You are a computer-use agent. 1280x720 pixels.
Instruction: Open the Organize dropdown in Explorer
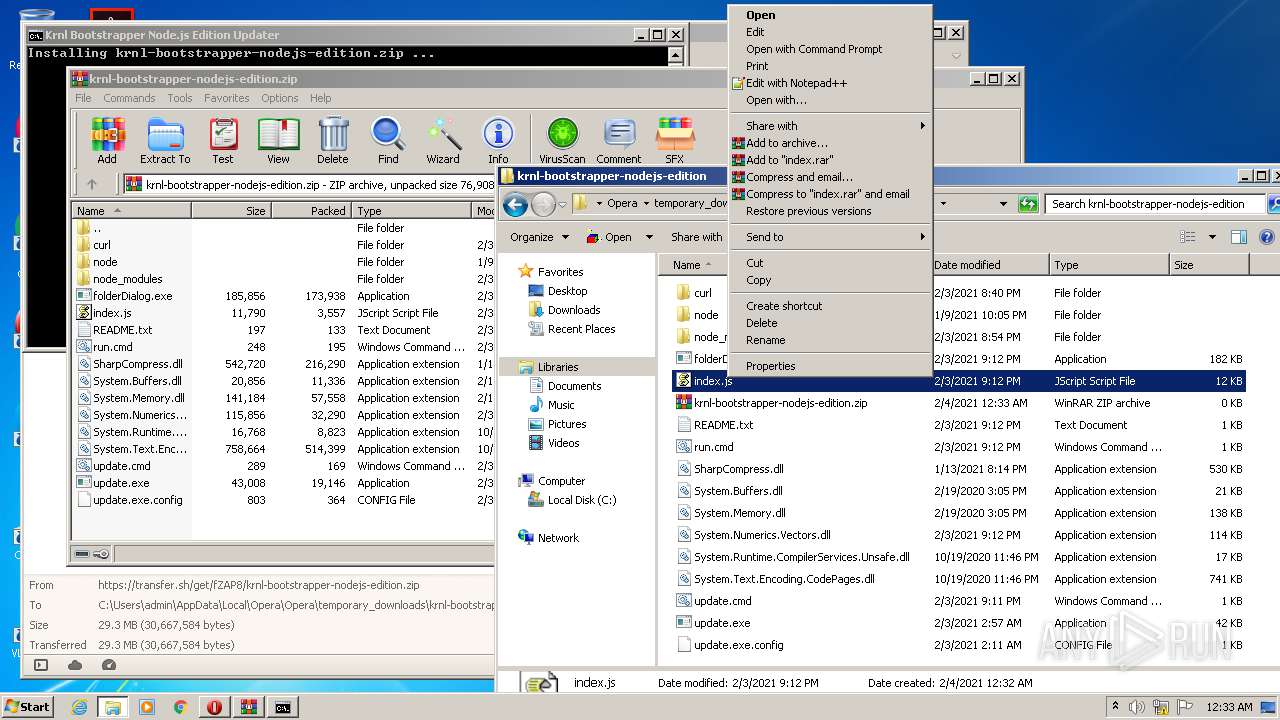click(539, 237)
